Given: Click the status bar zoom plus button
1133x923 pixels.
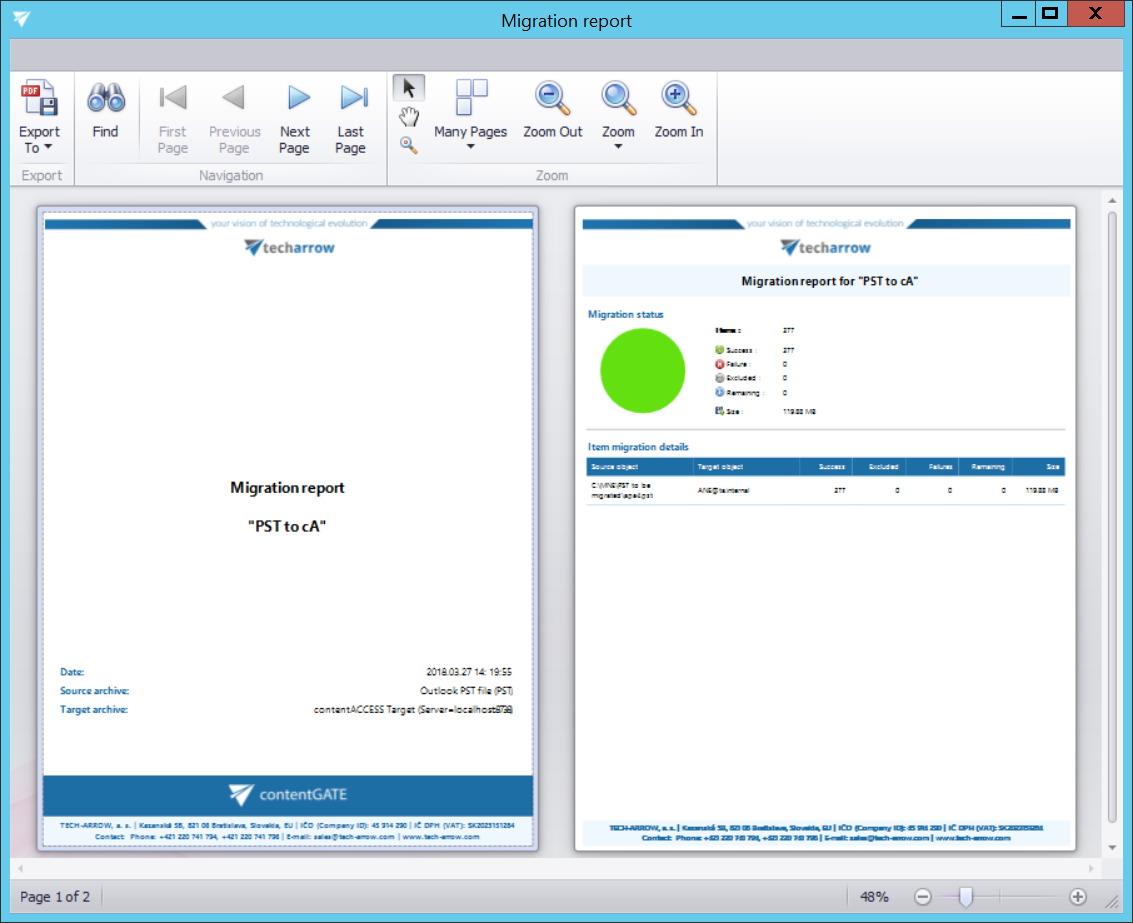Looking at the screenshot, I should (x=1077, y=897).
